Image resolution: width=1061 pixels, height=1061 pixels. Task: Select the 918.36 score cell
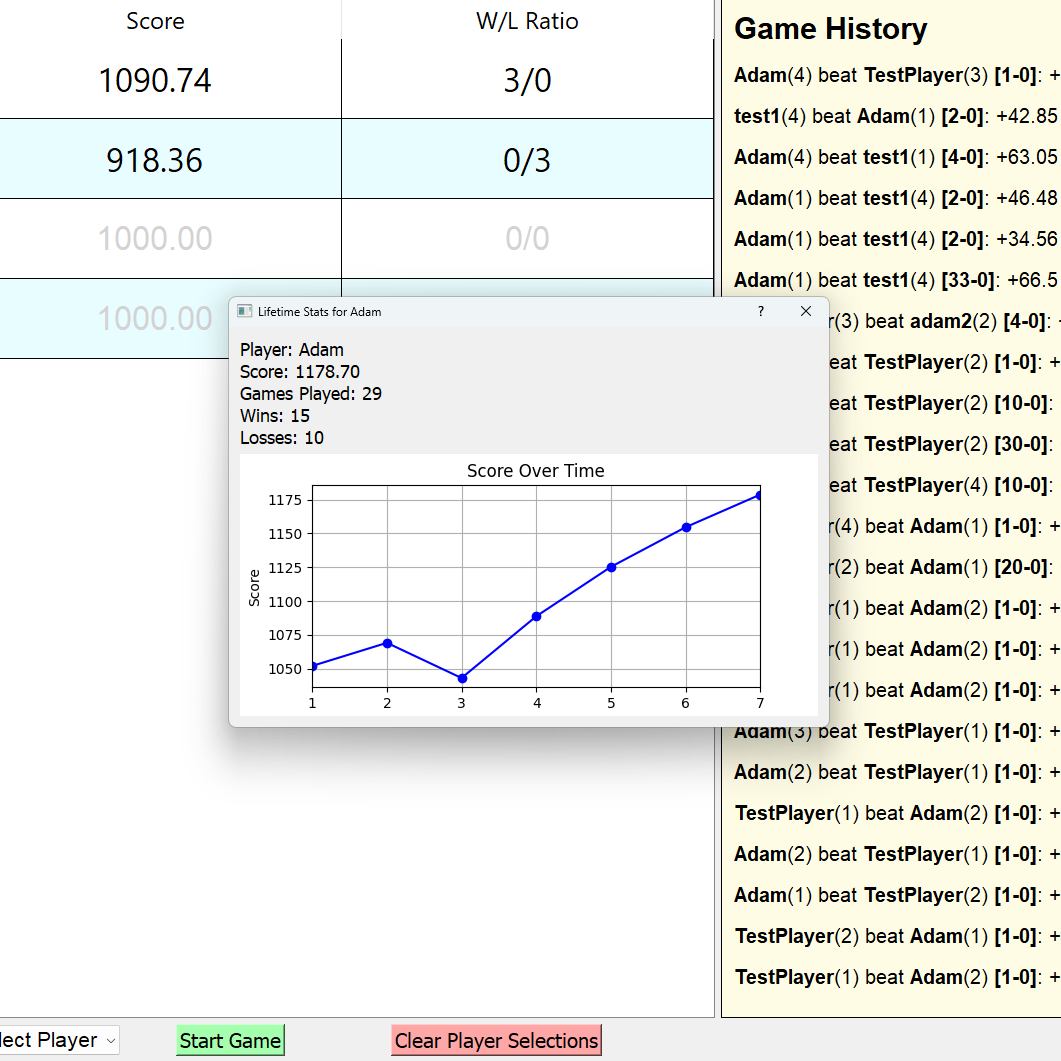[155, 160]
